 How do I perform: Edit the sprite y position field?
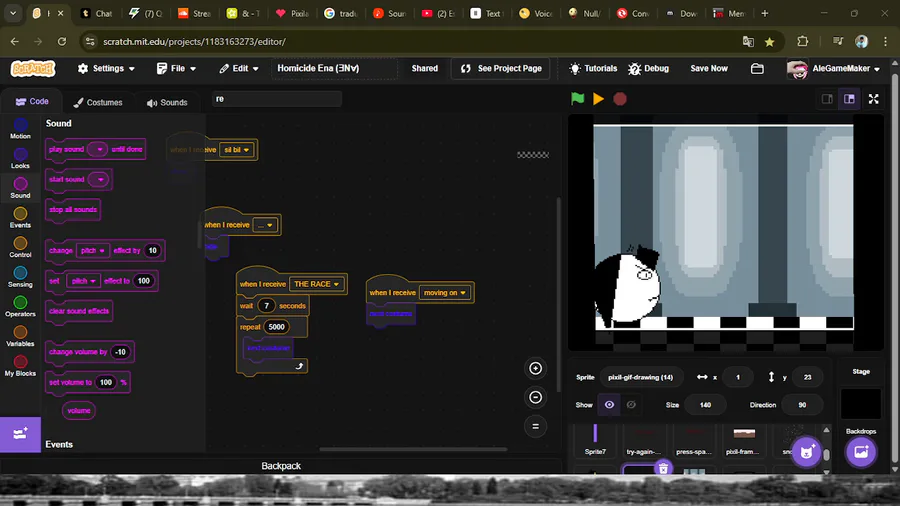808,377
